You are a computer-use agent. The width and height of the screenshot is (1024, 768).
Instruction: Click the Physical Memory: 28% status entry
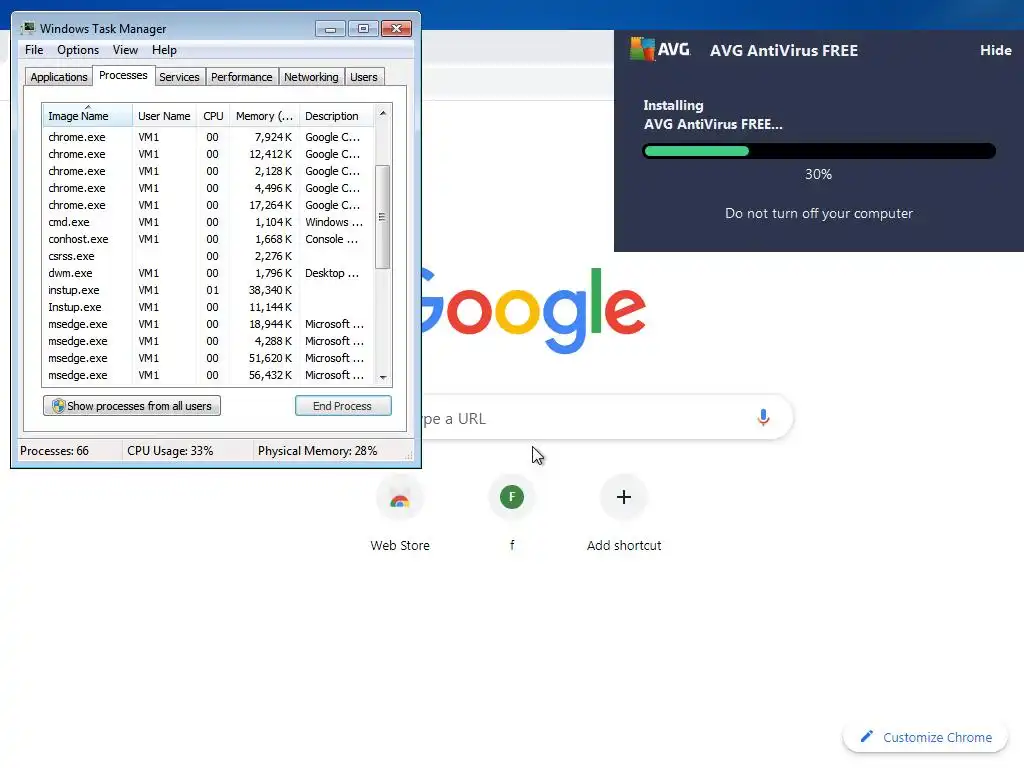pyautogui.click(x=317, y=451)
